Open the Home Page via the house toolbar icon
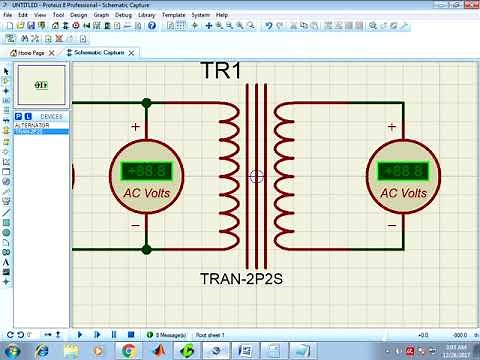Screen dimensions: 480x360 pyautogui.click(x=55, y=26)
